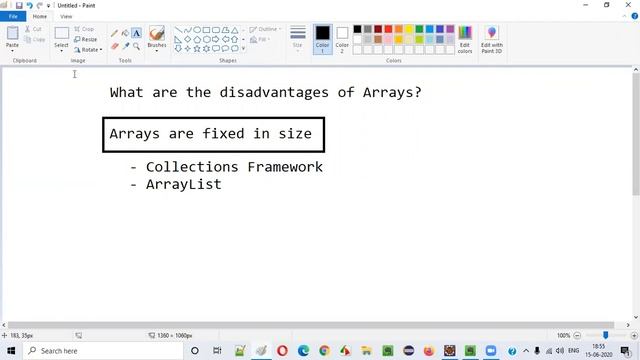Viewport: 640px width, 360px height.
Task: Click the Windows Start button
Action: point(11,351)
